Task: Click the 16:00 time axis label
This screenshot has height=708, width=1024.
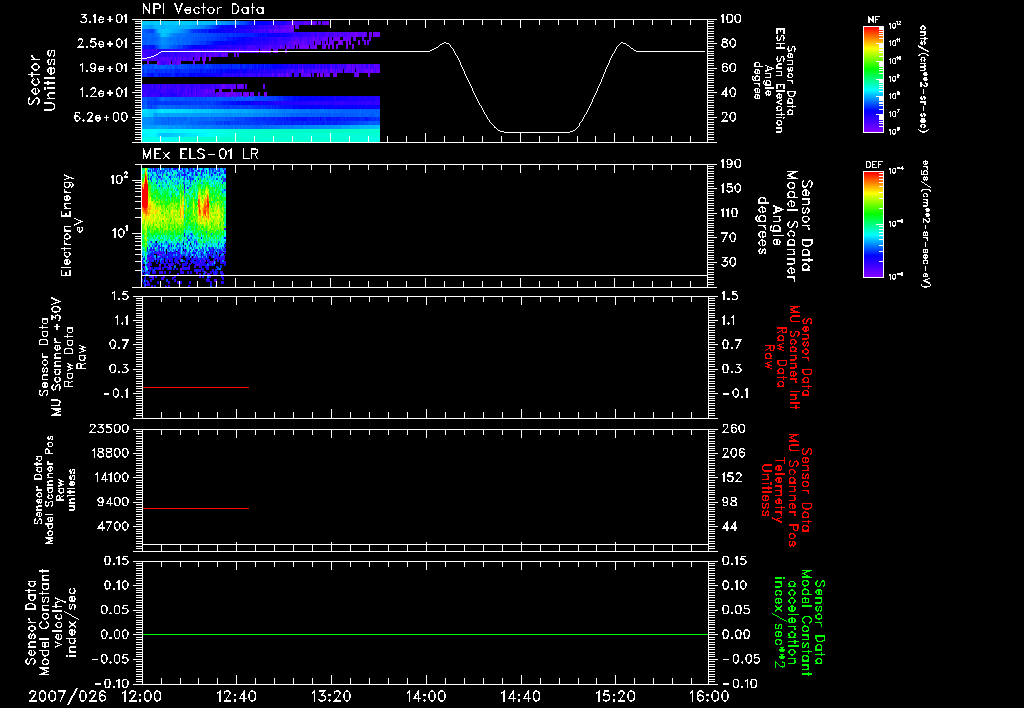Action: (709, 696)
